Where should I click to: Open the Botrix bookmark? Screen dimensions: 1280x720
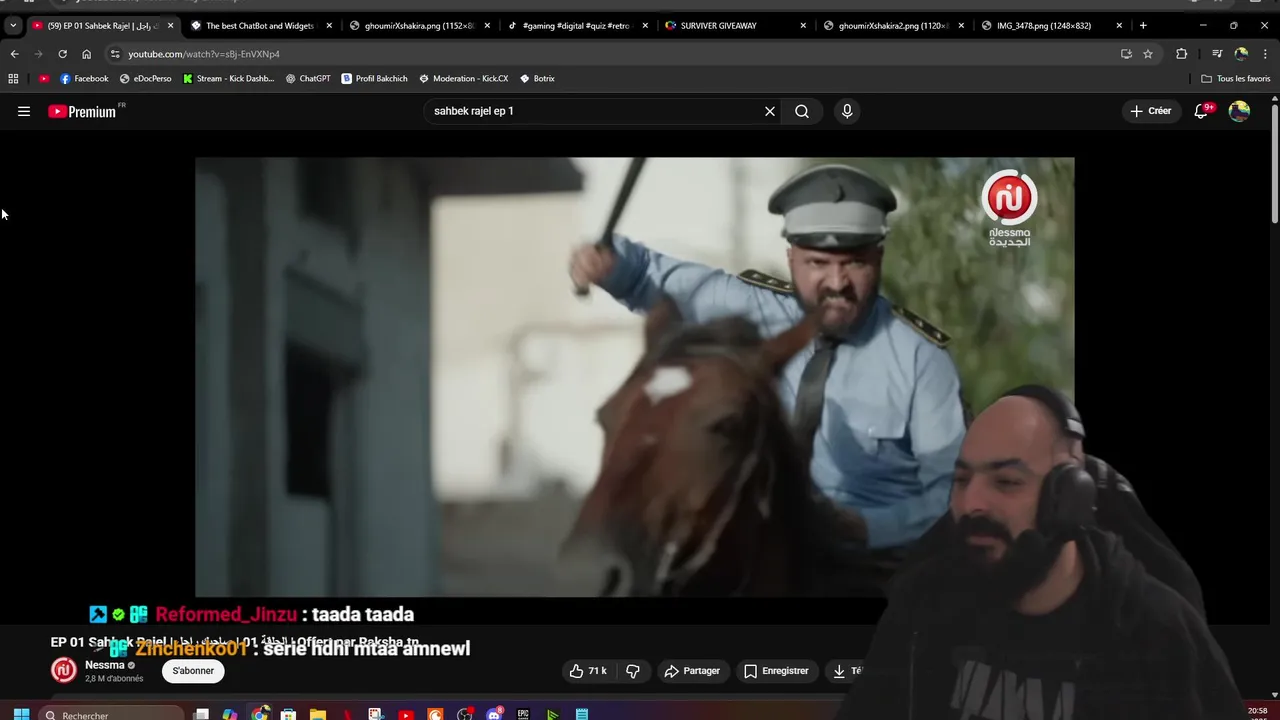point(537,78)
